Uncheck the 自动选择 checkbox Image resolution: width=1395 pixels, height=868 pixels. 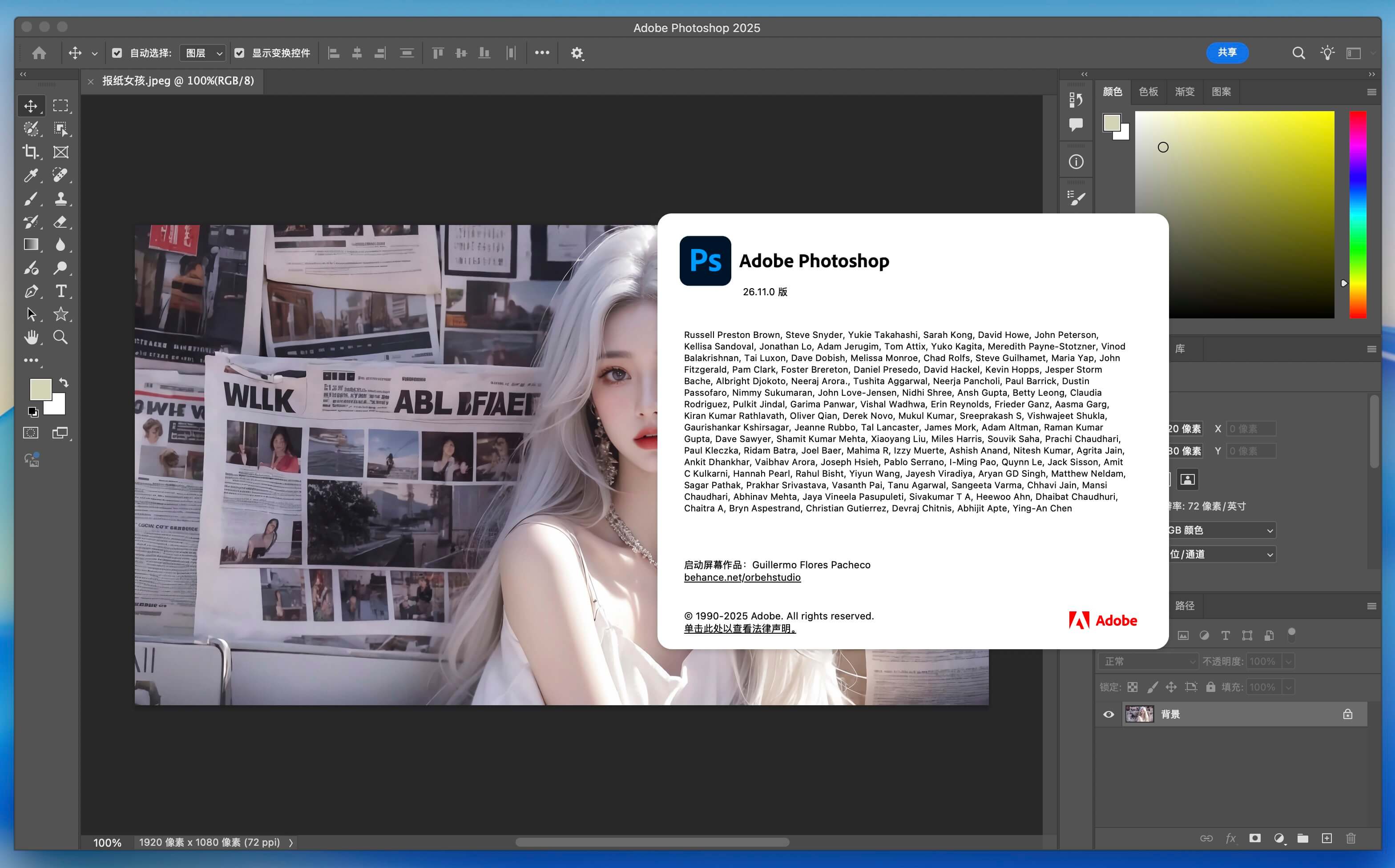coord(117,53)
